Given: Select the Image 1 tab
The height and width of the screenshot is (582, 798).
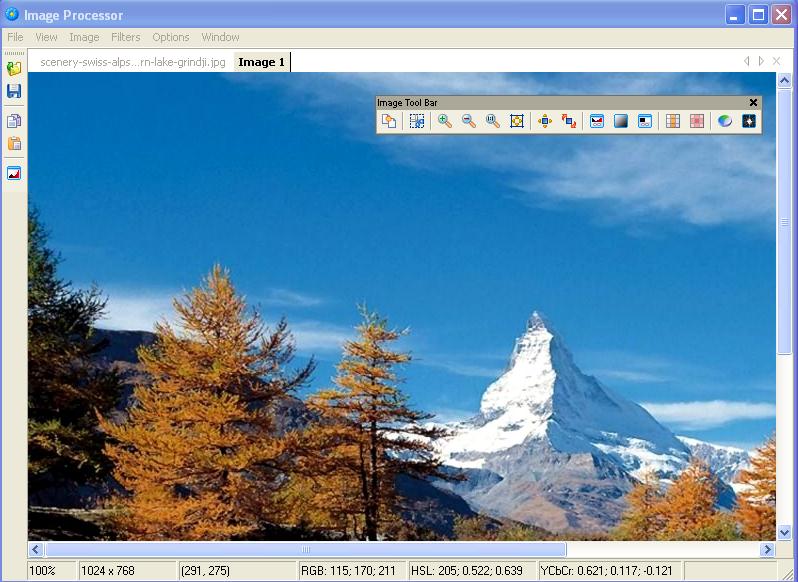Looking at the screenshot, I should pyautogui.click(x=262, y=62).
